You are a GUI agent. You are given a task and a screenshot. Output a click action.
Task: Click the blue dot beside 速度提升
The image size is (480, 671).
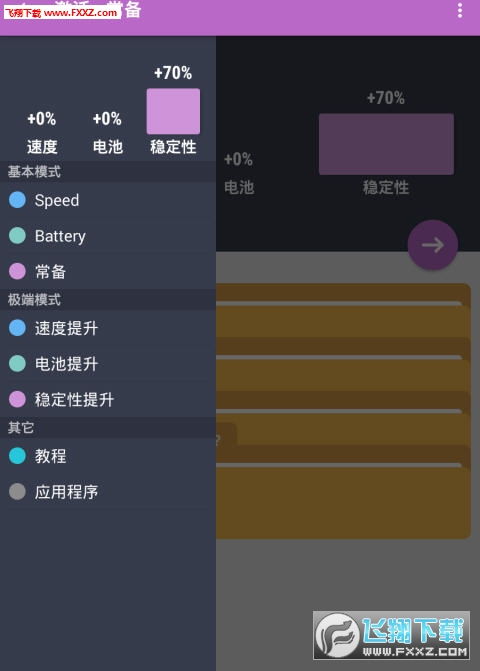tap(18, 328)
